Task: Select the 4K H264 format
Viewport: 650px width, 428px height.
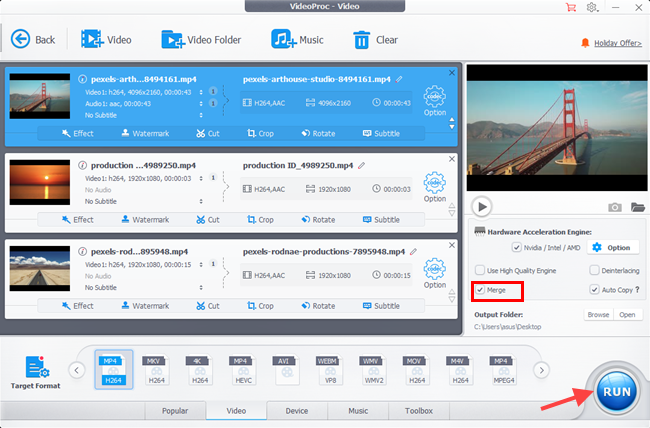Action: [200, 370]
